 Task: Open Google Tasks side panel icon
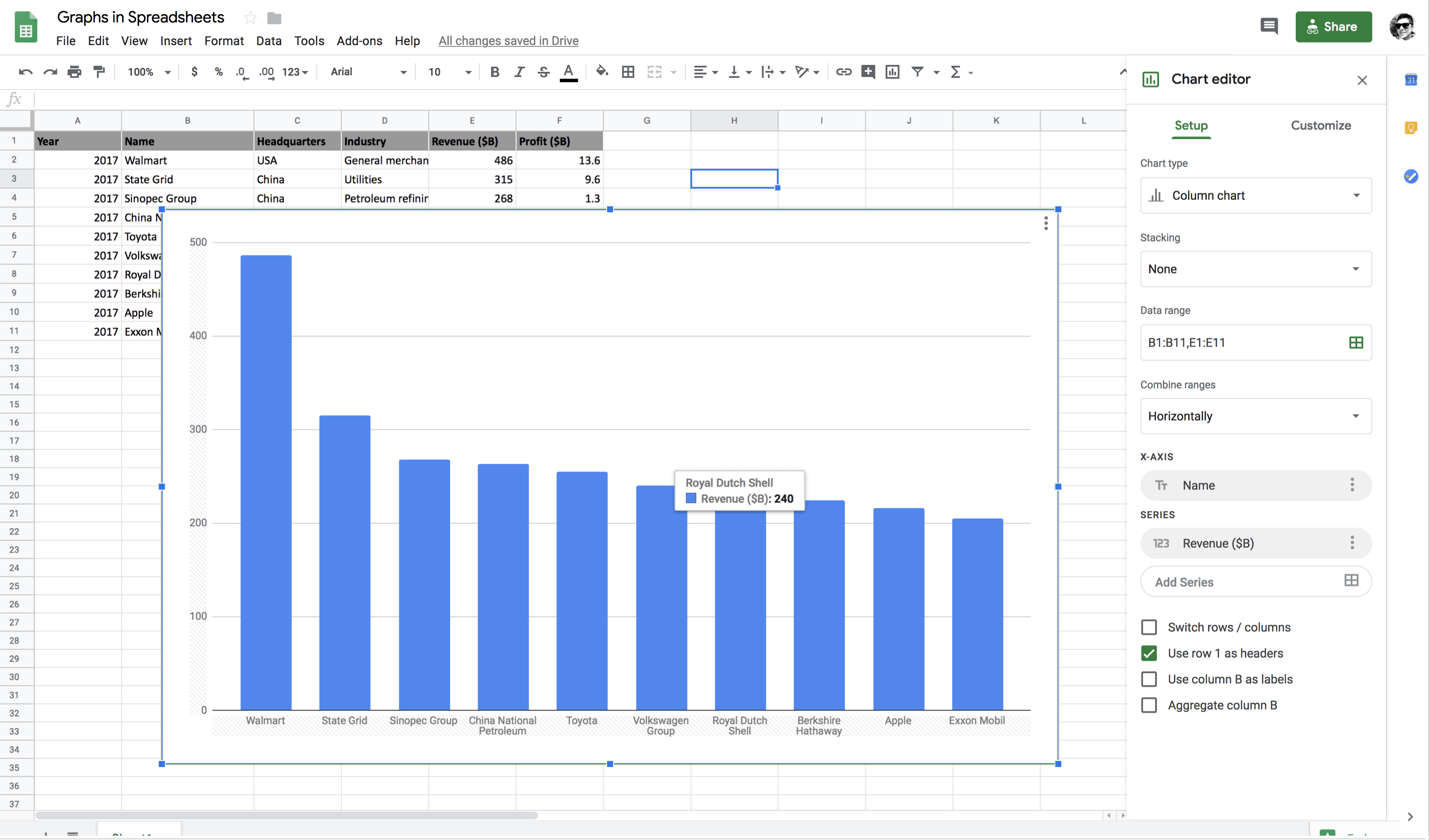[x=1411, y=176]
